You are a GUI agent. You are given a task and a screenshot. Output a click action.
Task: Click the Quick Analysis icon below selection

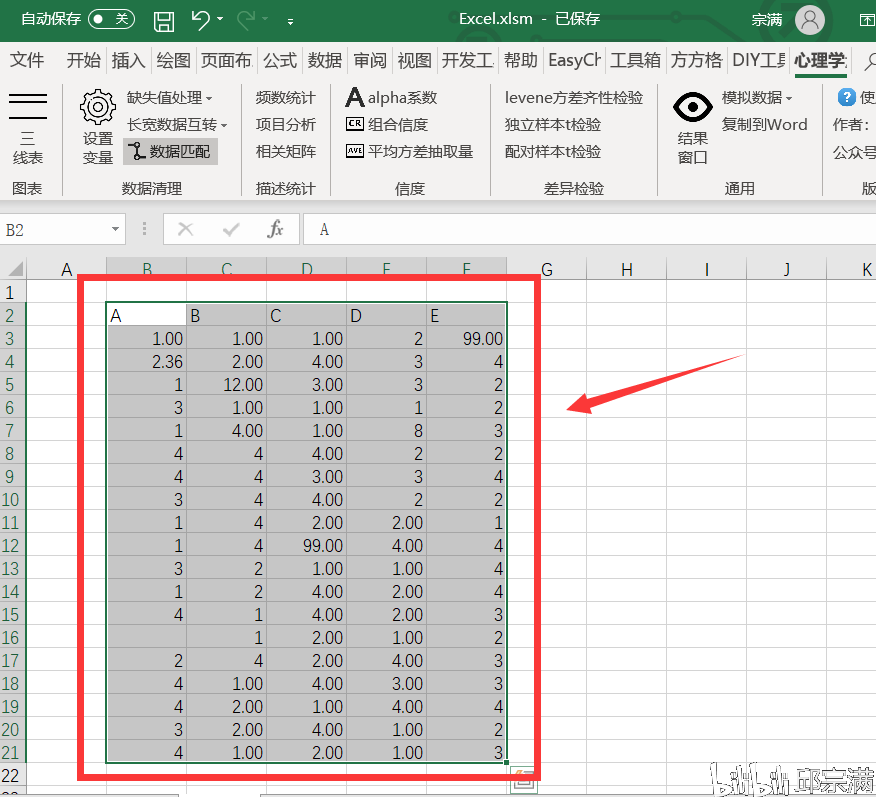524,780
